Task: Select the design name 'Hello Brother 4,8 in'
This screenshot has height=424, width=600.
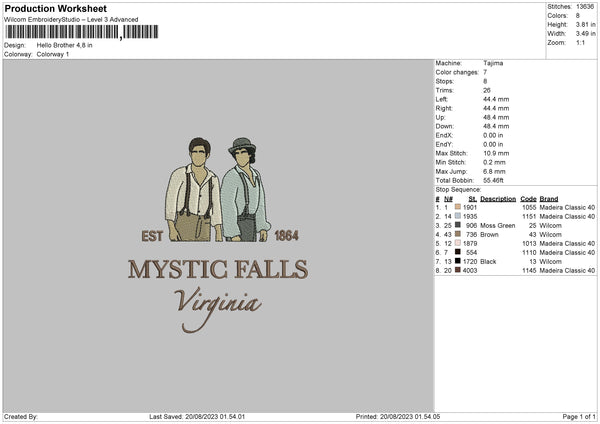Action: [64, 45]
